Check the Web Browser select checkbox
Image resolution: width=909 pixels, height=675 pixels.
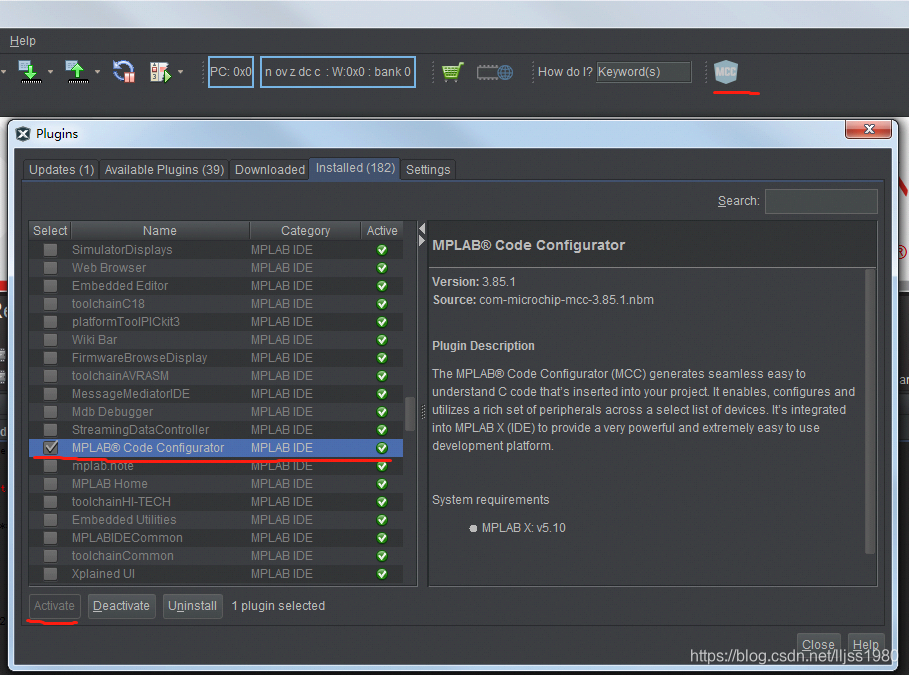pyautogui.click(x=50, y=268)
